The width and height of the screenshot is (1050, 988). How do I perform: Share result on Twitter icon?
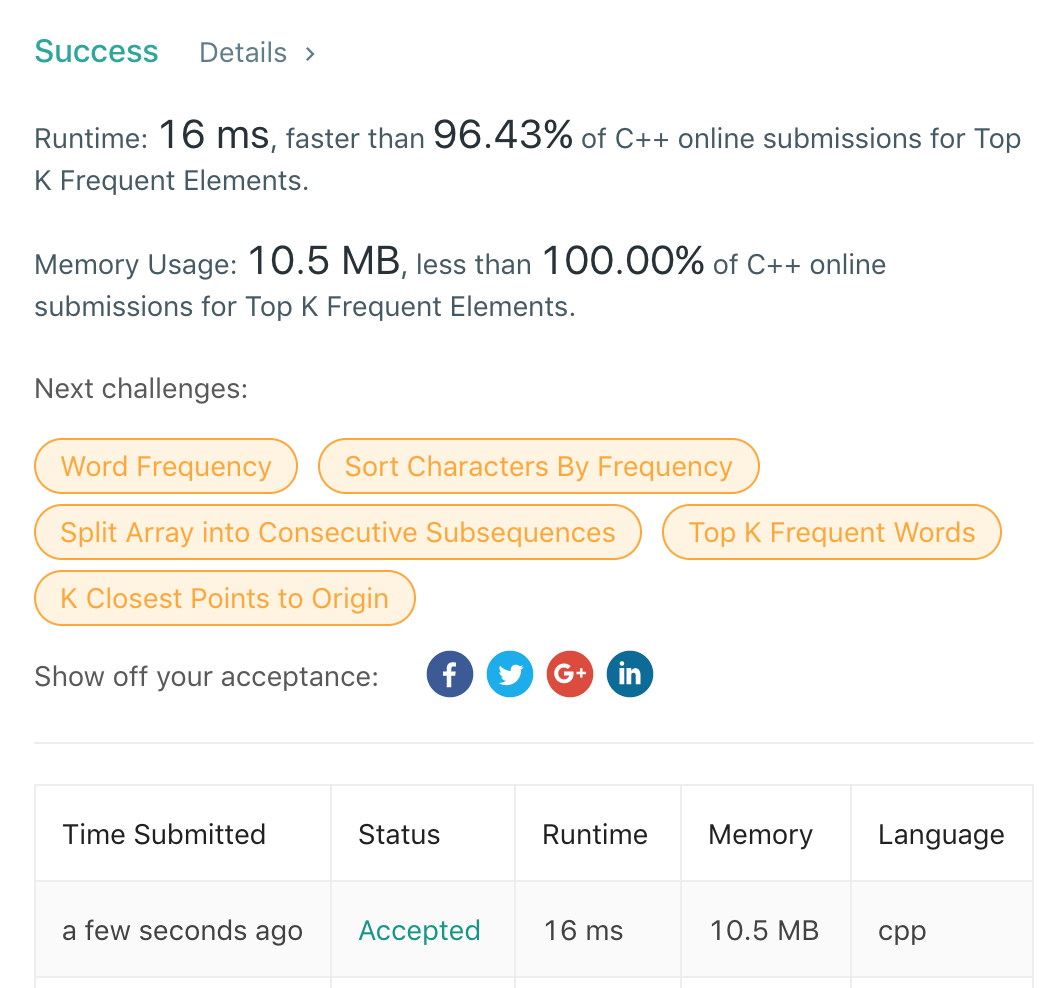point(510,675)
